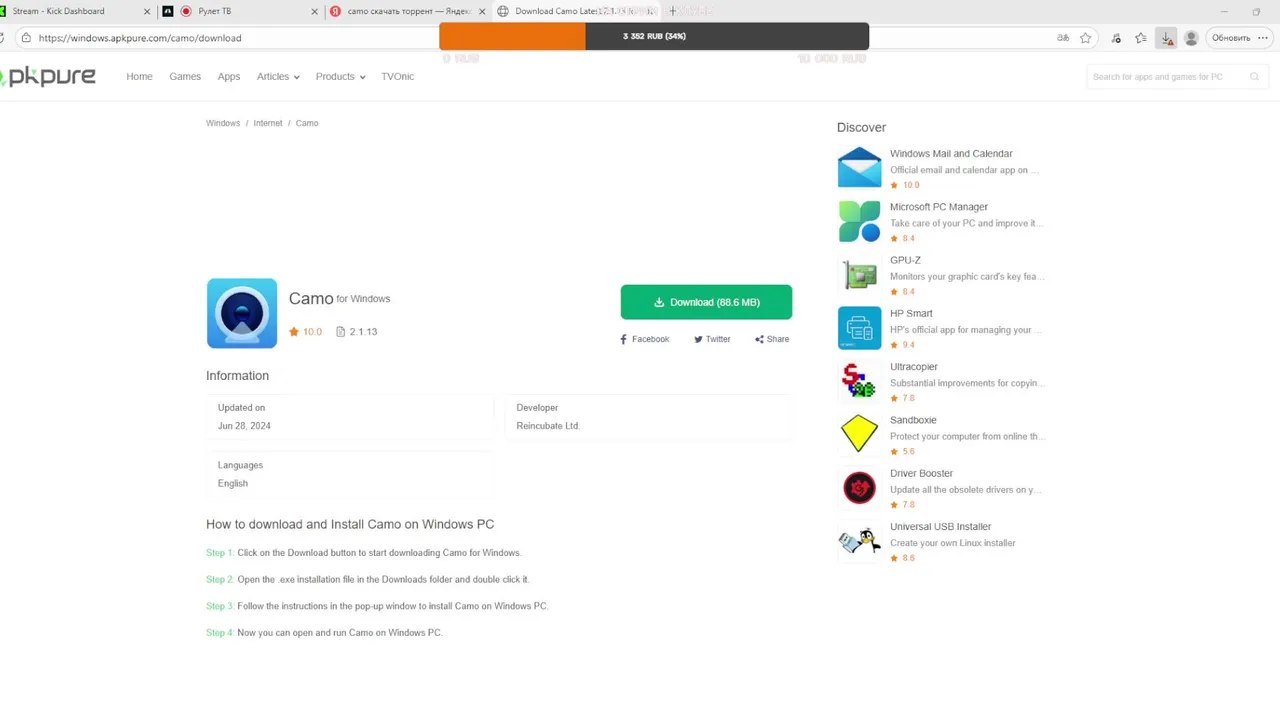Click the Step 4 instruction text

(x=324, y=633)
